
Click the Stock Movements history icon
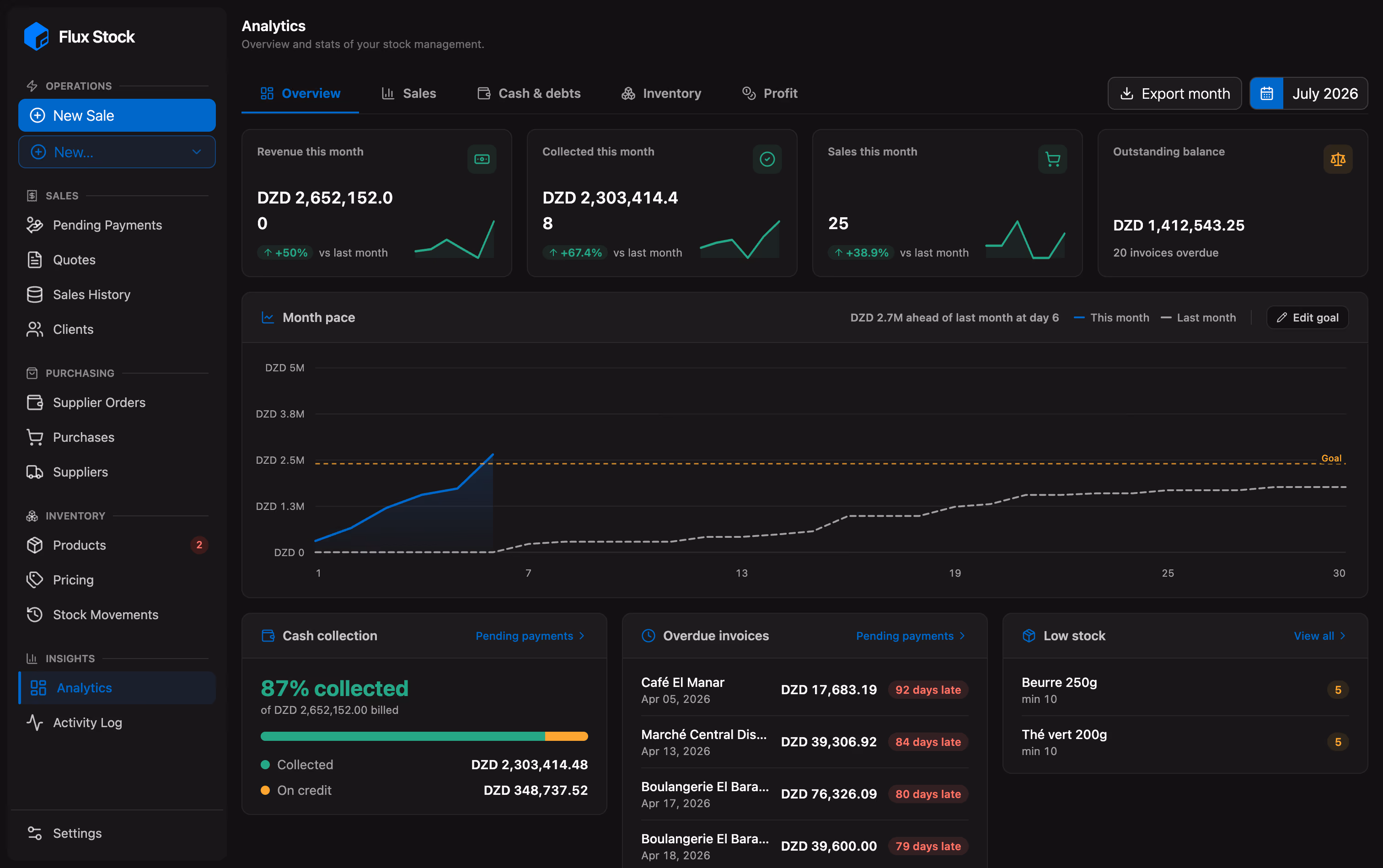(35, 614)
